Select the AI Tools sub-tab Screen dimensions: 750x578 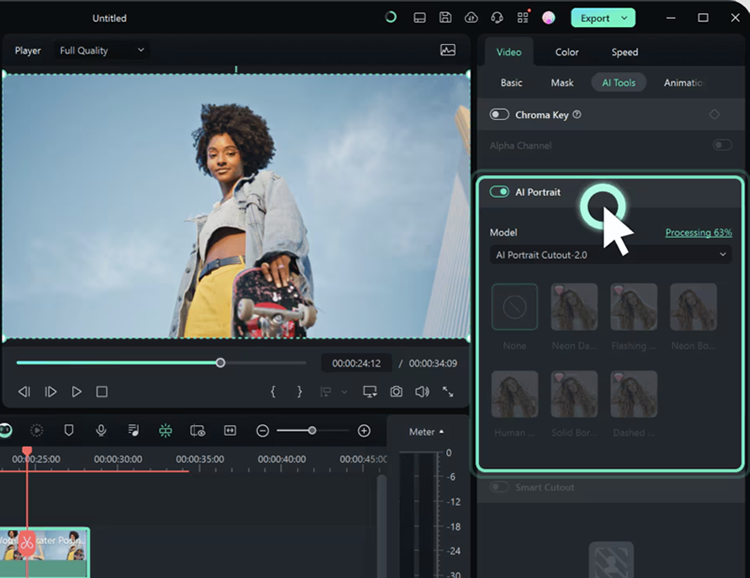pyautogui.click(x=618, y=82)
